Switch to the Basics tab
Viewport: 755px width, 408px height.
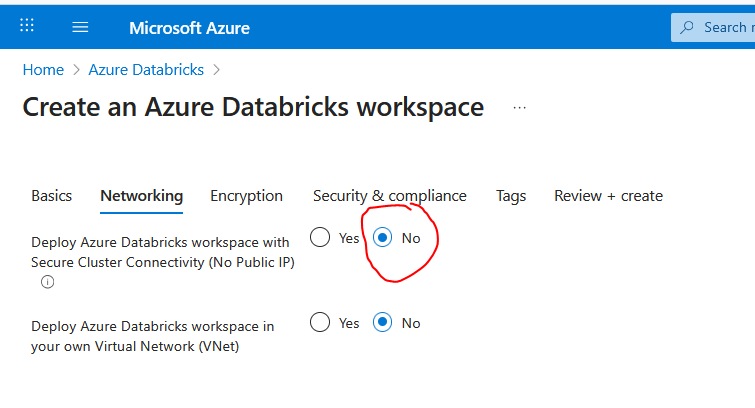coord(52,196)
